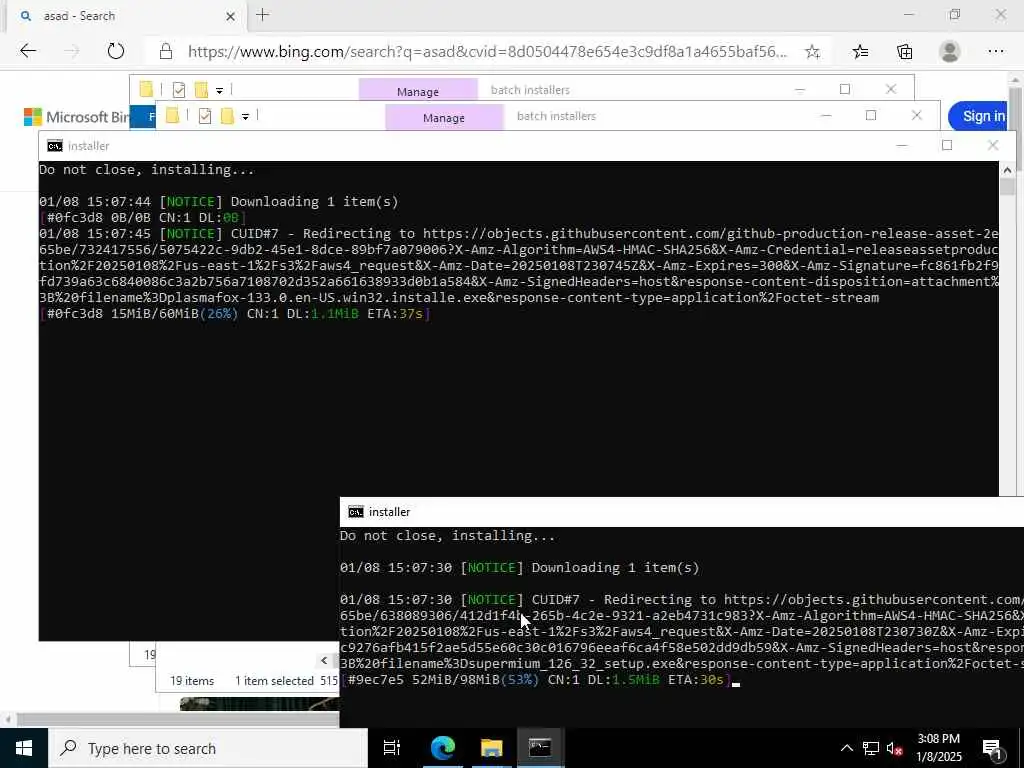Viewport: 1024px width, 768px height.
Task: Click the '52MiB/98MiB(53%)' progress line
Action: [535, 680]
